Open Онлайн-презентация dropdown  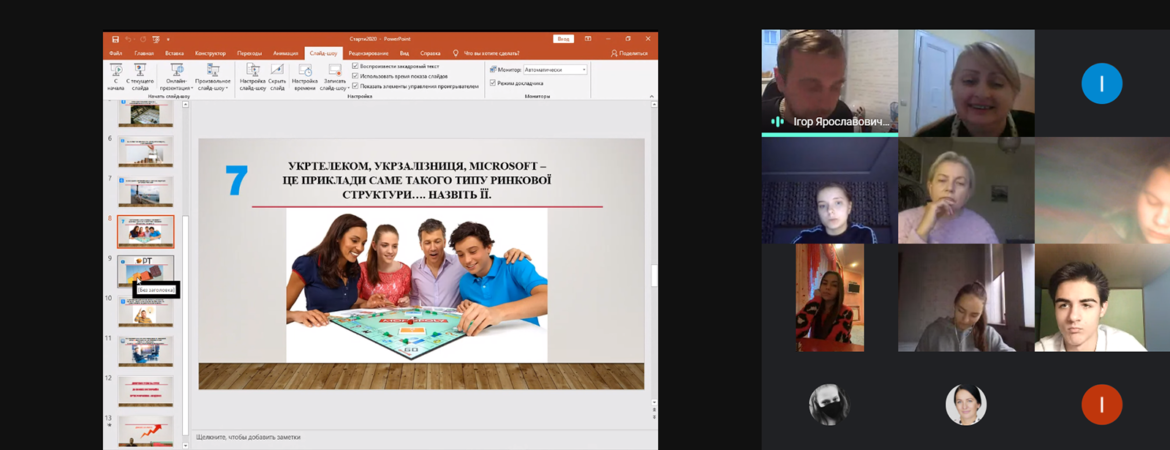click(x=176, y=77)
